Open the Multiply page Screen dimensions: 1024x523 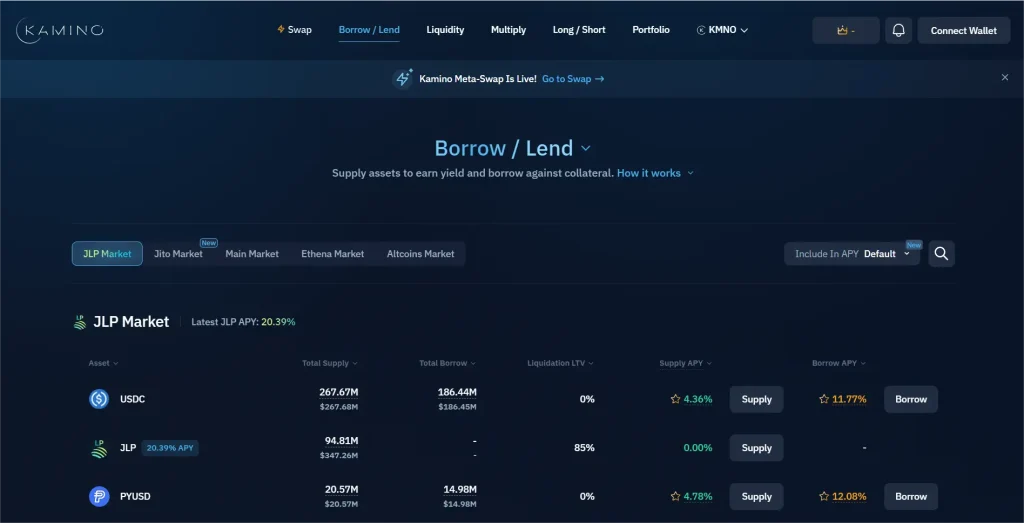pos(508,30)
